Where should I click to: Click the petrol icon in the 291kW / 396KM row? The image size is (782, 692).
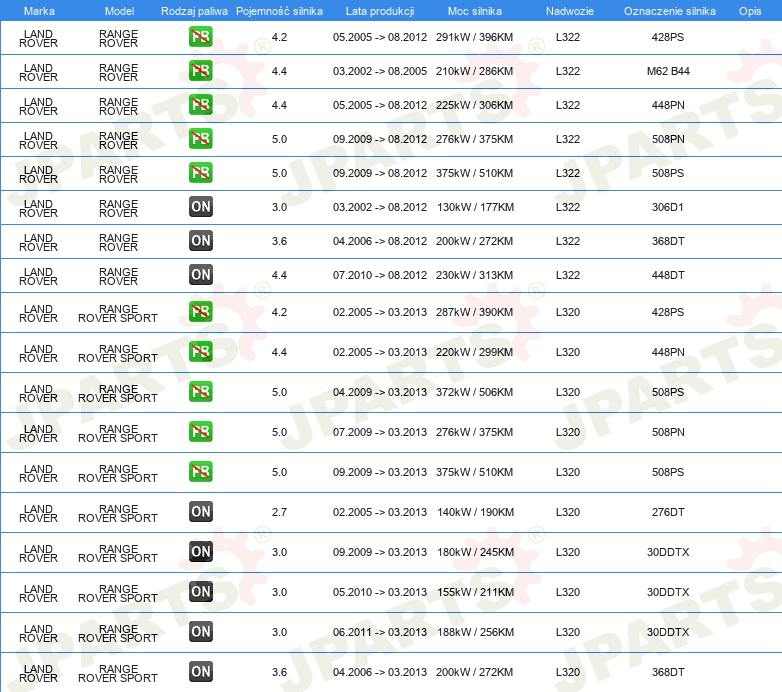(x=200, y=37)
